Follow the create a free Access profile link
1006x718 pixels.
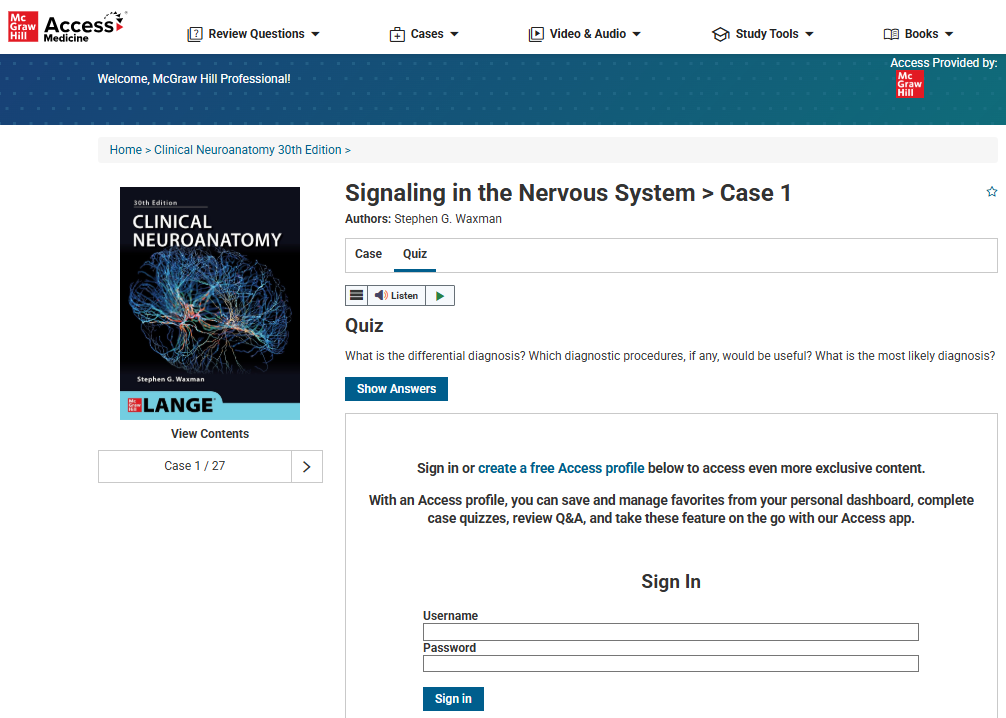pyautogui.click(x=561, y=468)
